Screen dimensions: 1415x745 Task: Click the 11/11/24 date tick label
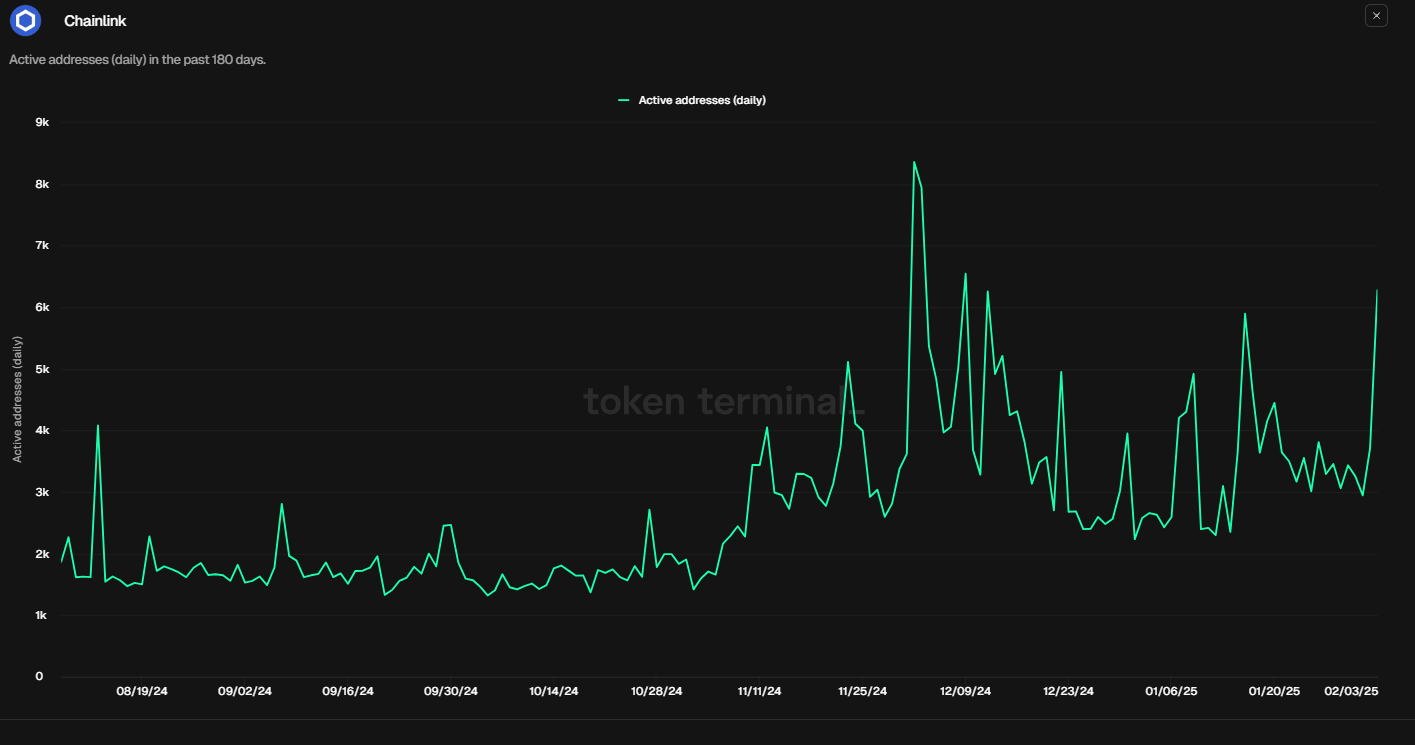760,691
